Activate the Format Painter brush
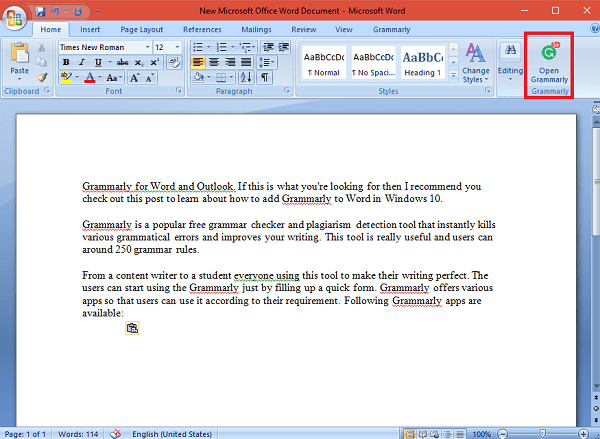Image resolution: width=600 pixels, height=439 pixels. (42, 77)
